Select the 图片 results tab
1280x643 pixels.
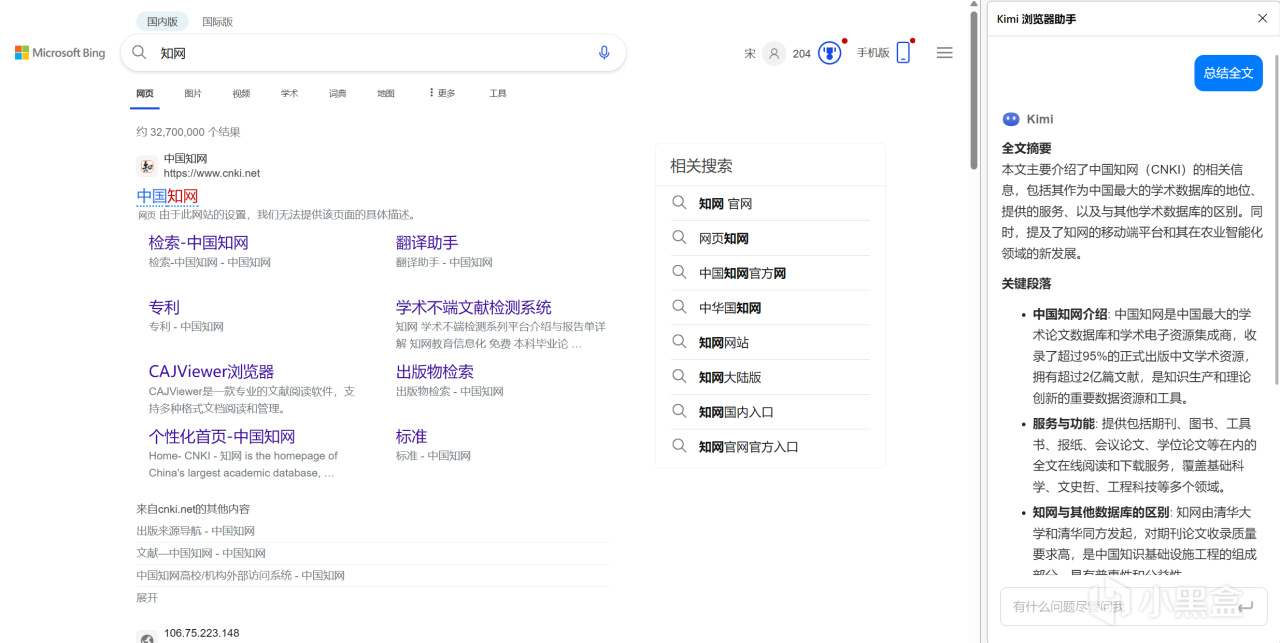tap(193, 93)
